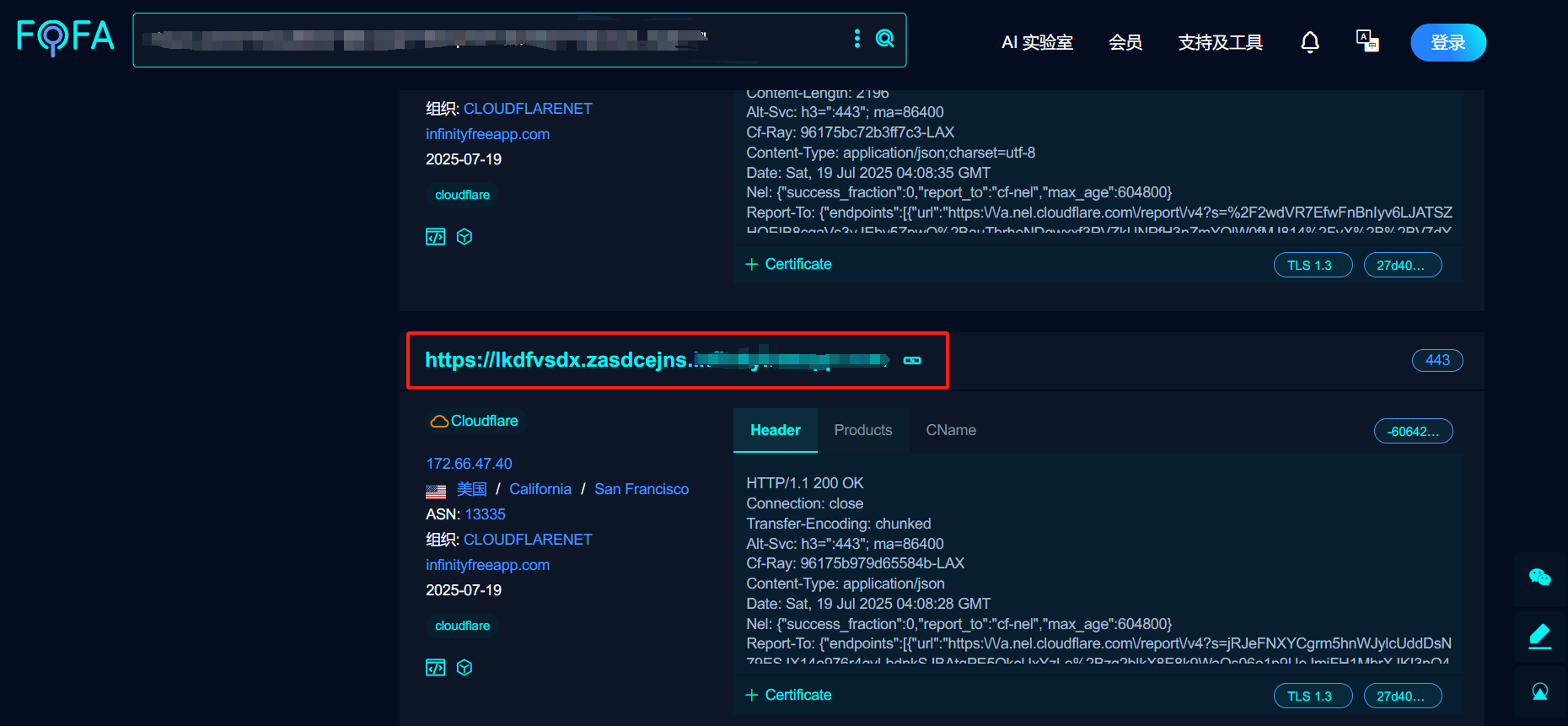Open the 会员 menu item
This screenshot has height=726, width=1568.
click(x=1125, y=42)
